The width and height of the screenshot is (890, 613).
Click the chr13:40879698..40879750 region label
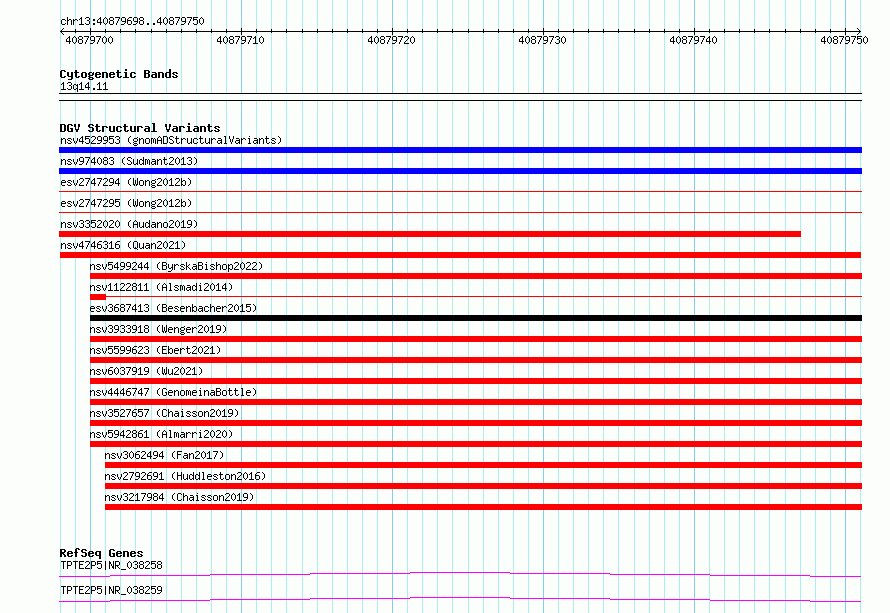[132, 21]
